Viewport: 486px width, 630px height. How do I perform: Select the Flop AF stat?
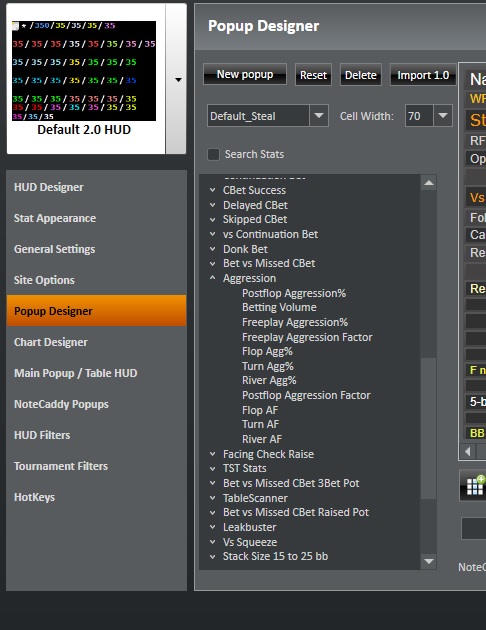tap(260, 410)
